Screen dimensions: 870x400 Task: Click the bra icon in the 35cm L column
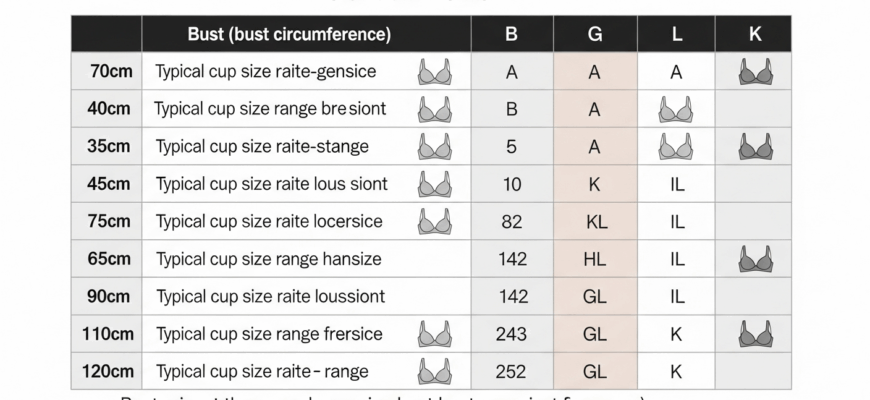pos(676,146)
